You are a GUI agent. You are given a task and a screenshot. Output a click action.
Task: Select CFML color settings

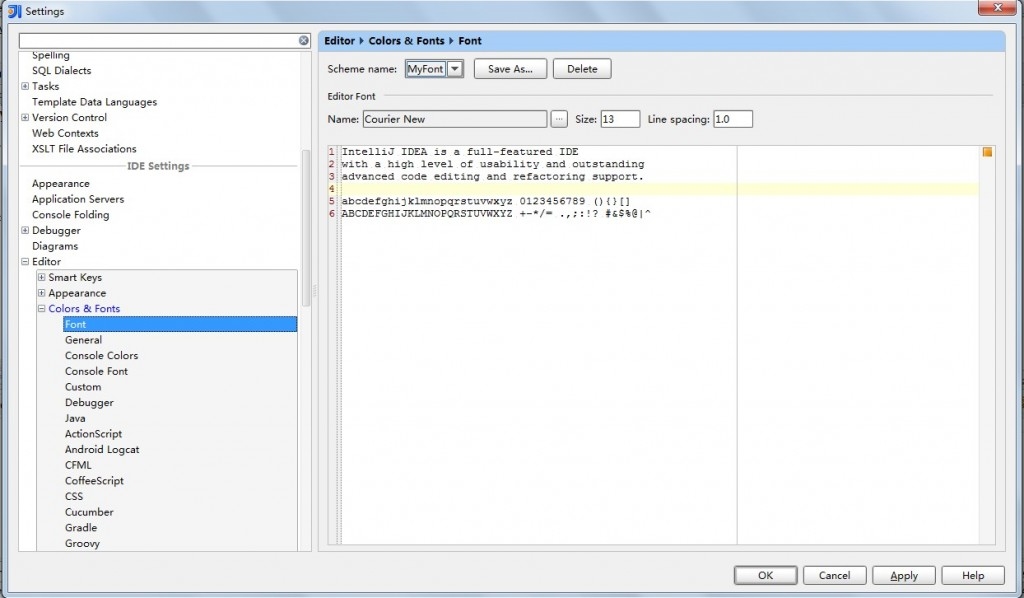coord(78,465)
